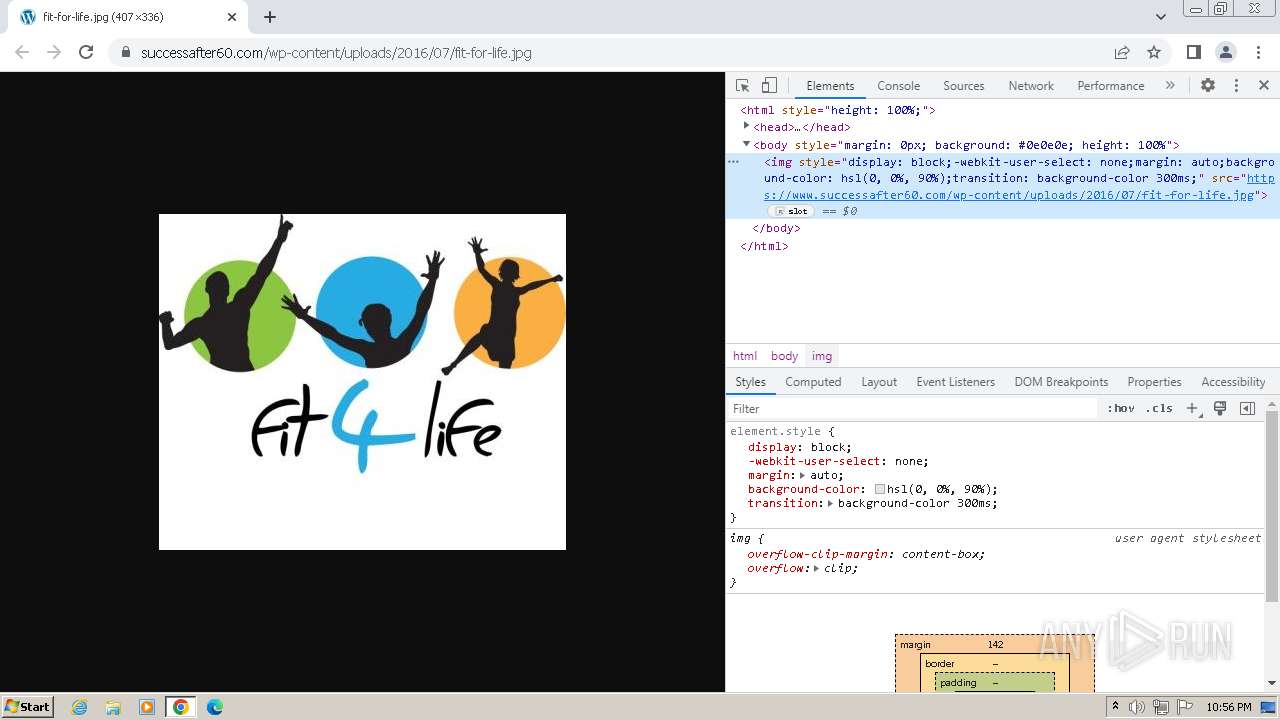This screenshot has width=1280, height=720.
Task: Click the element.style selector text
Action: coord(775,431)
